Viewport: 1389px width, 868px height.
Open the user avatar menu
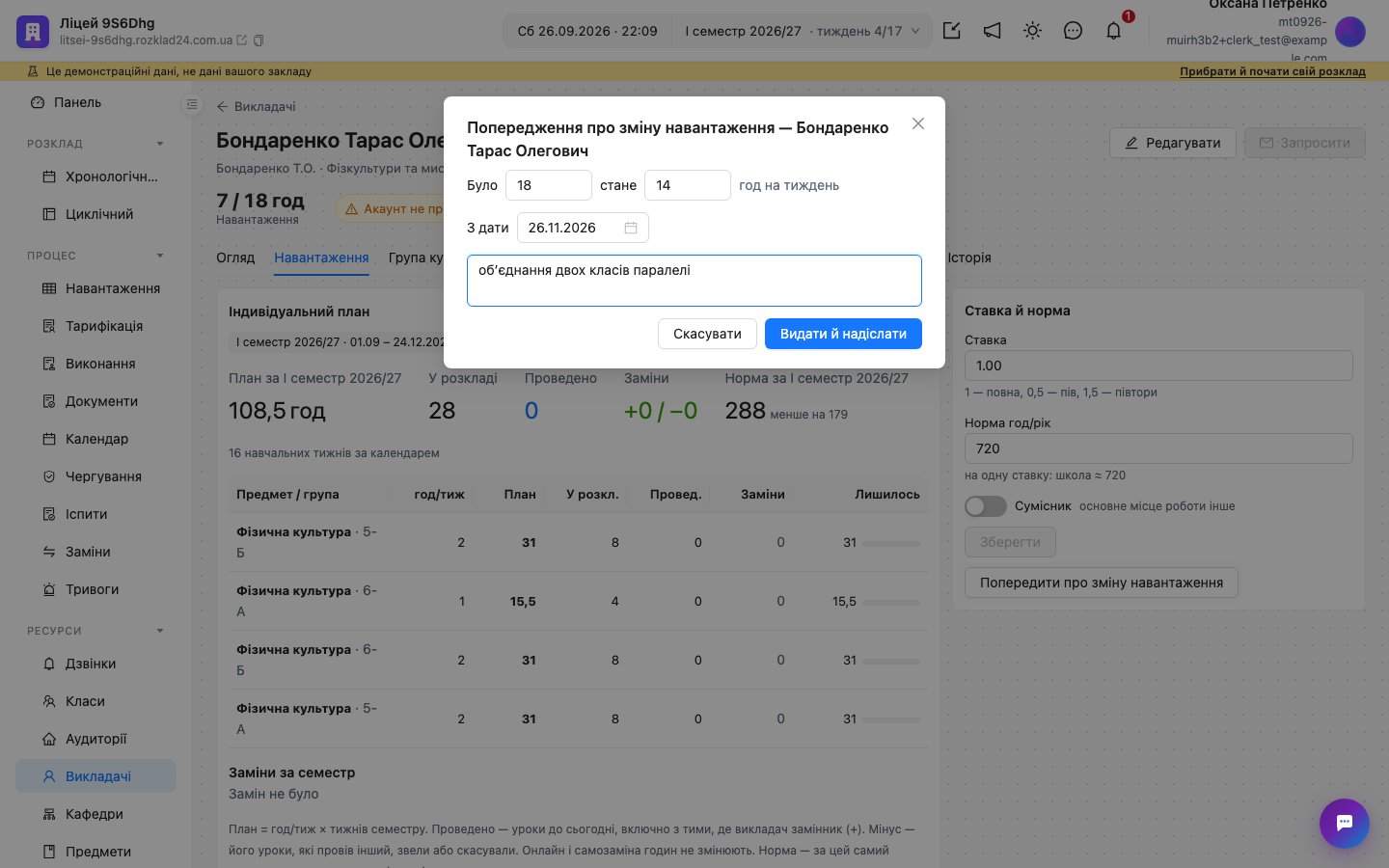coord(1350,32)
